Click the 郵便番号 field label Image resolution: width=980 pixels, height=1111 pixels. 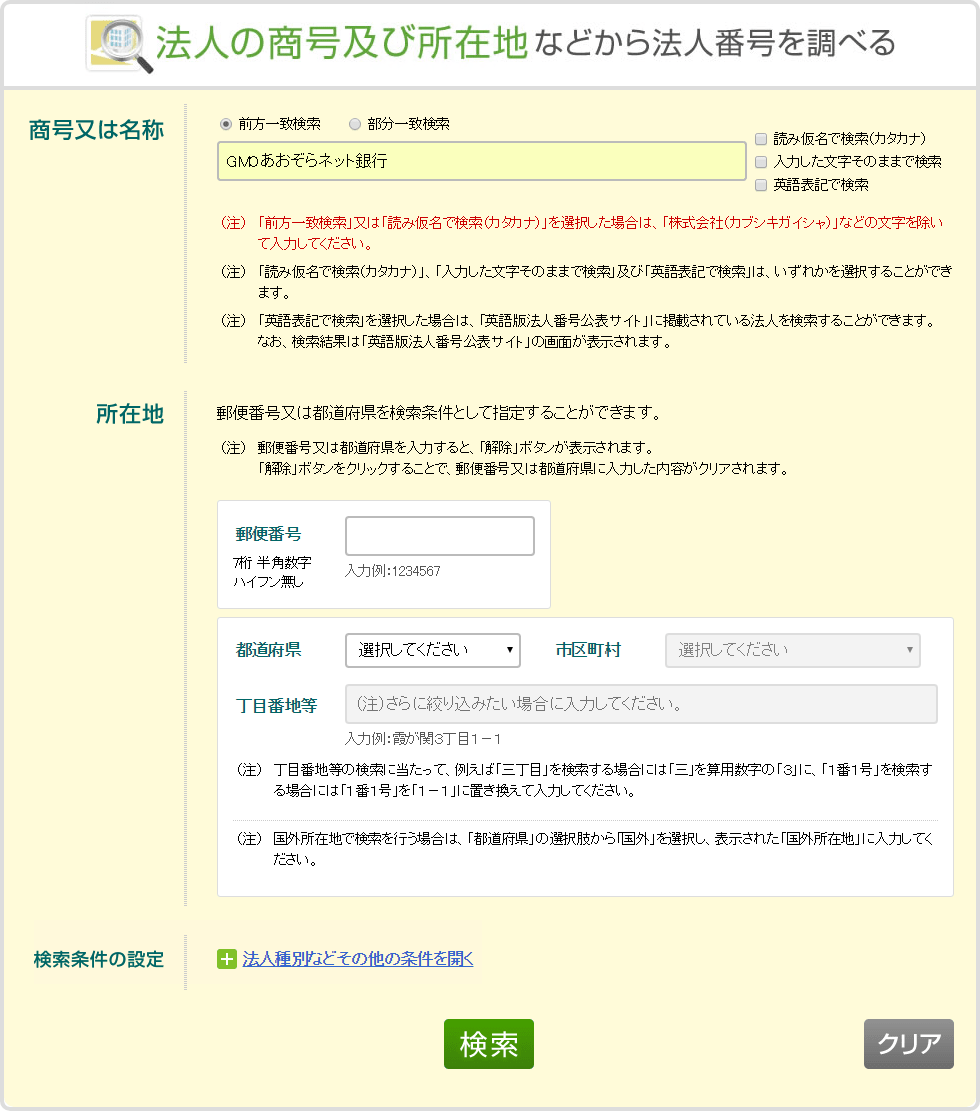(268, 534)
